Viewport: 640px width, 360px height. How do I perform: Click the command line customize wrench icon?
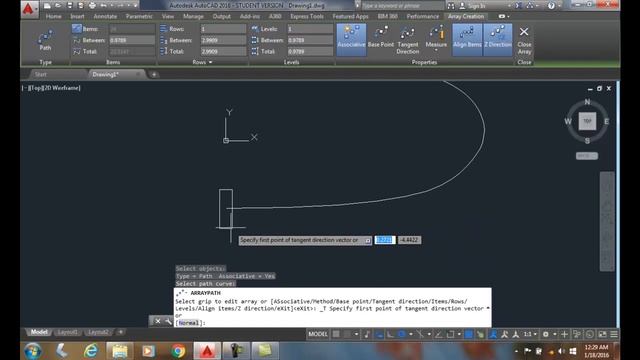pos(168,321)
